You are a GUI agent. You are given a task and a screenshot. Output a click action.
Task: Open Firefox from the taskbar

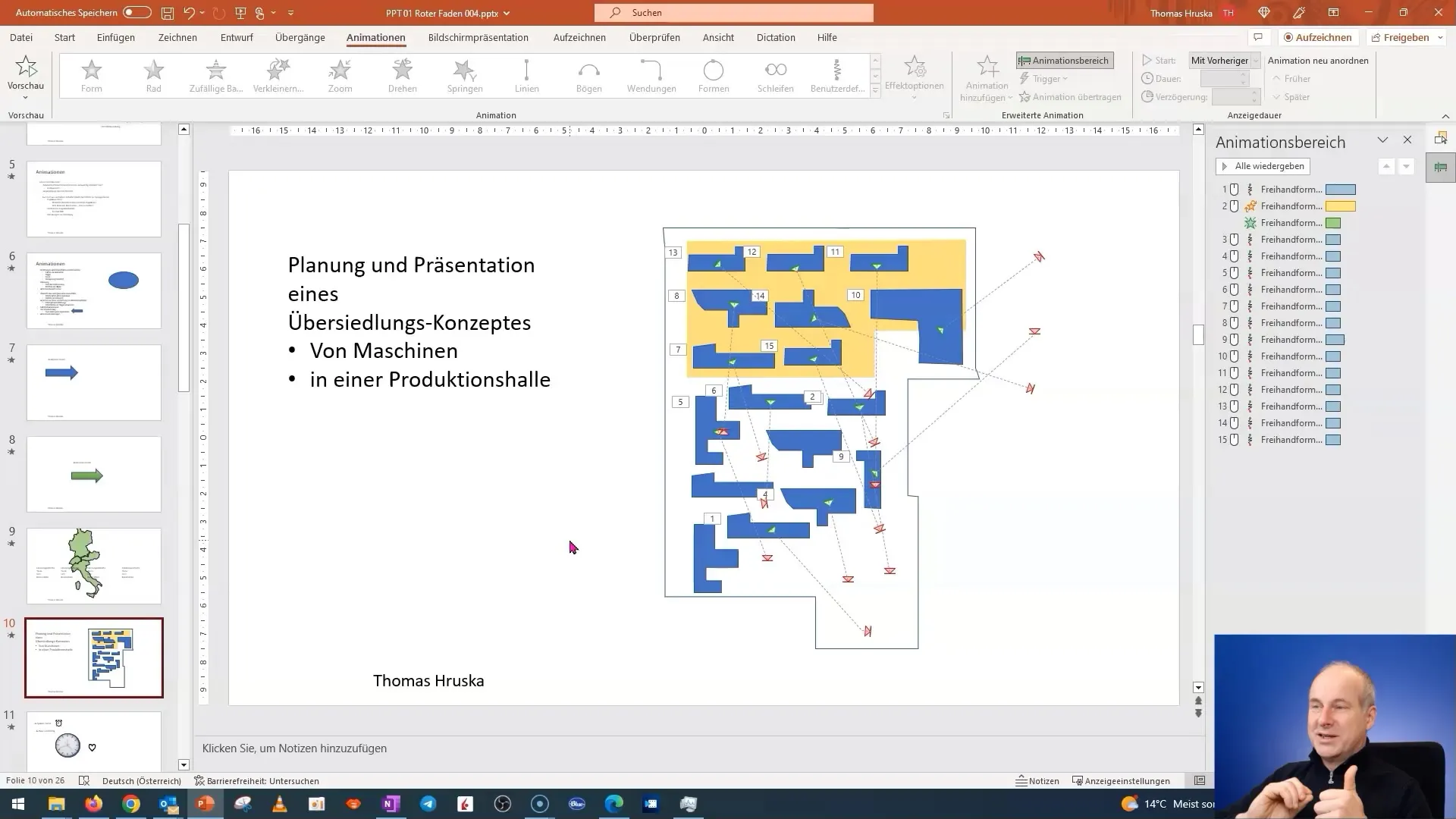point(94,804)
